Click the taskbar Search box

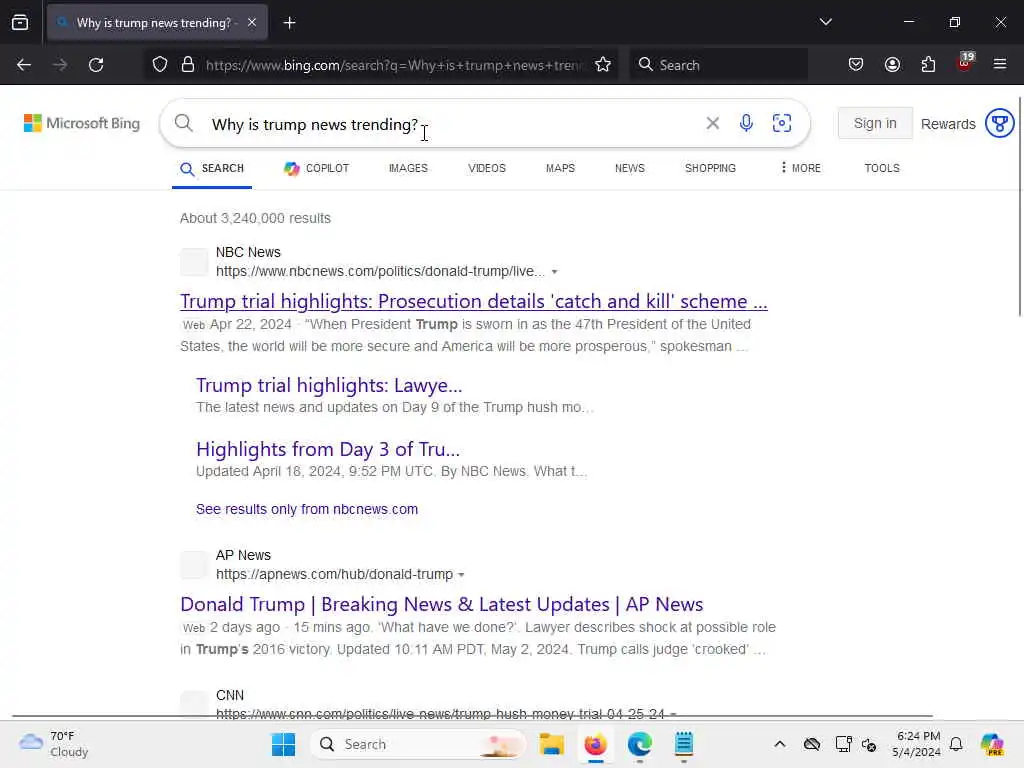(418, 744)
